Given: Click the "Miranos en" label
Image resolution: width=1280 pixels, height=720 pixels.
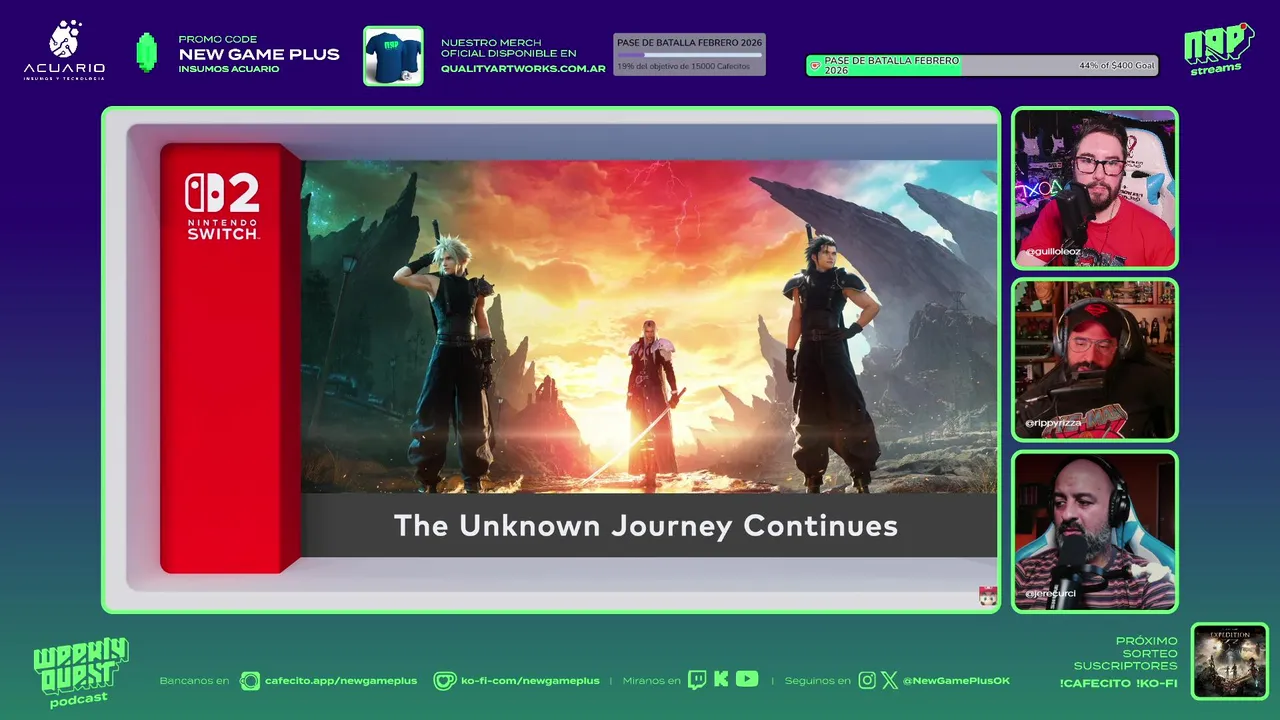Looking at the screenshot, I should point(652,681).
